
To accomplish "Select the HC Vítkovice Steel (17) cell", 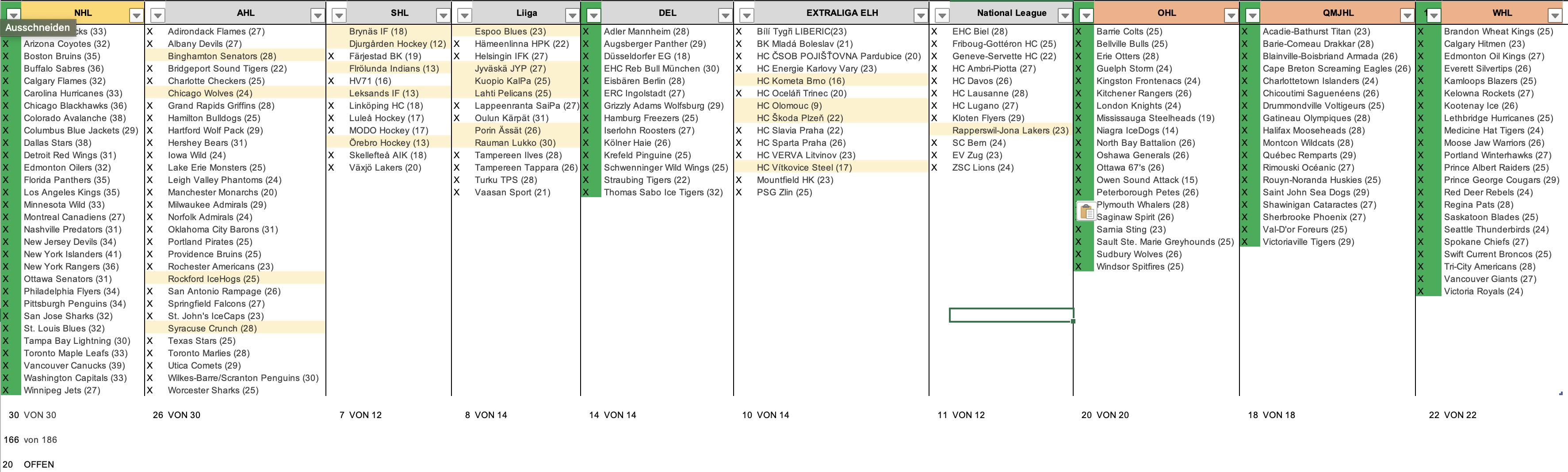I will tap(841, 167).
